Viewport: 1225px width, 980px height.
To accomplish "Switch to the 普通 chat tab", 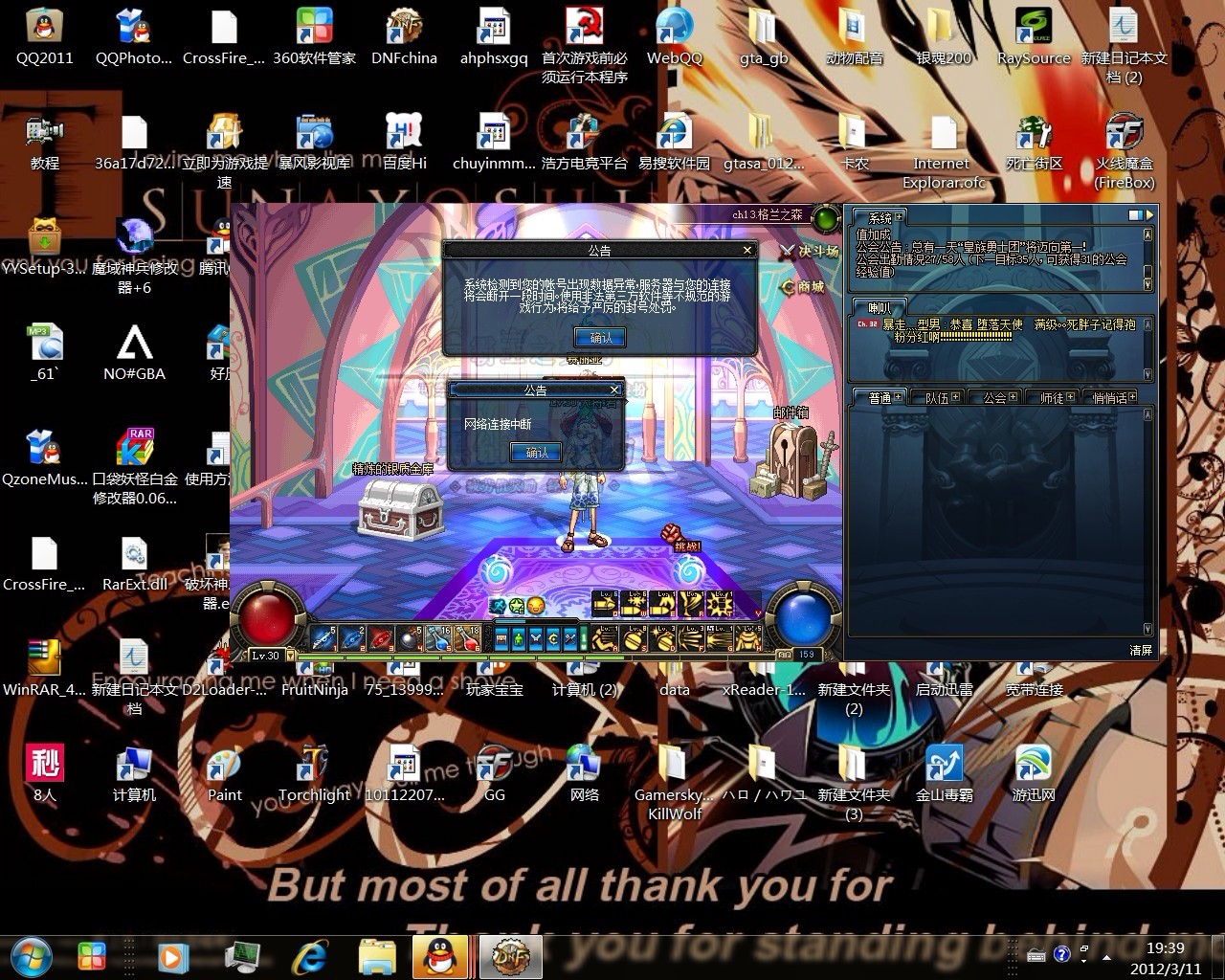I will coord(880,397).
